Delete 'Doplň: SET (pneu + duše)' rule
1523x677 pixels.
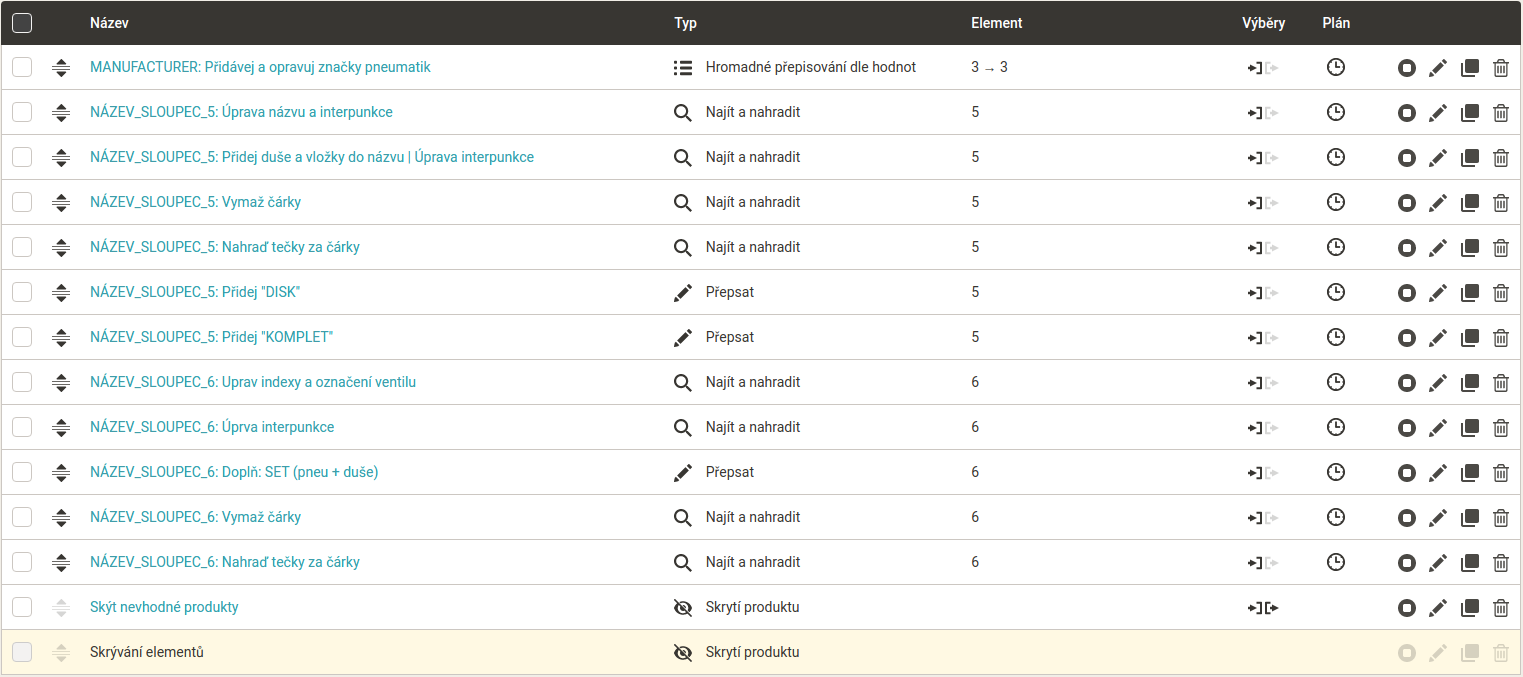[1500, 473]
